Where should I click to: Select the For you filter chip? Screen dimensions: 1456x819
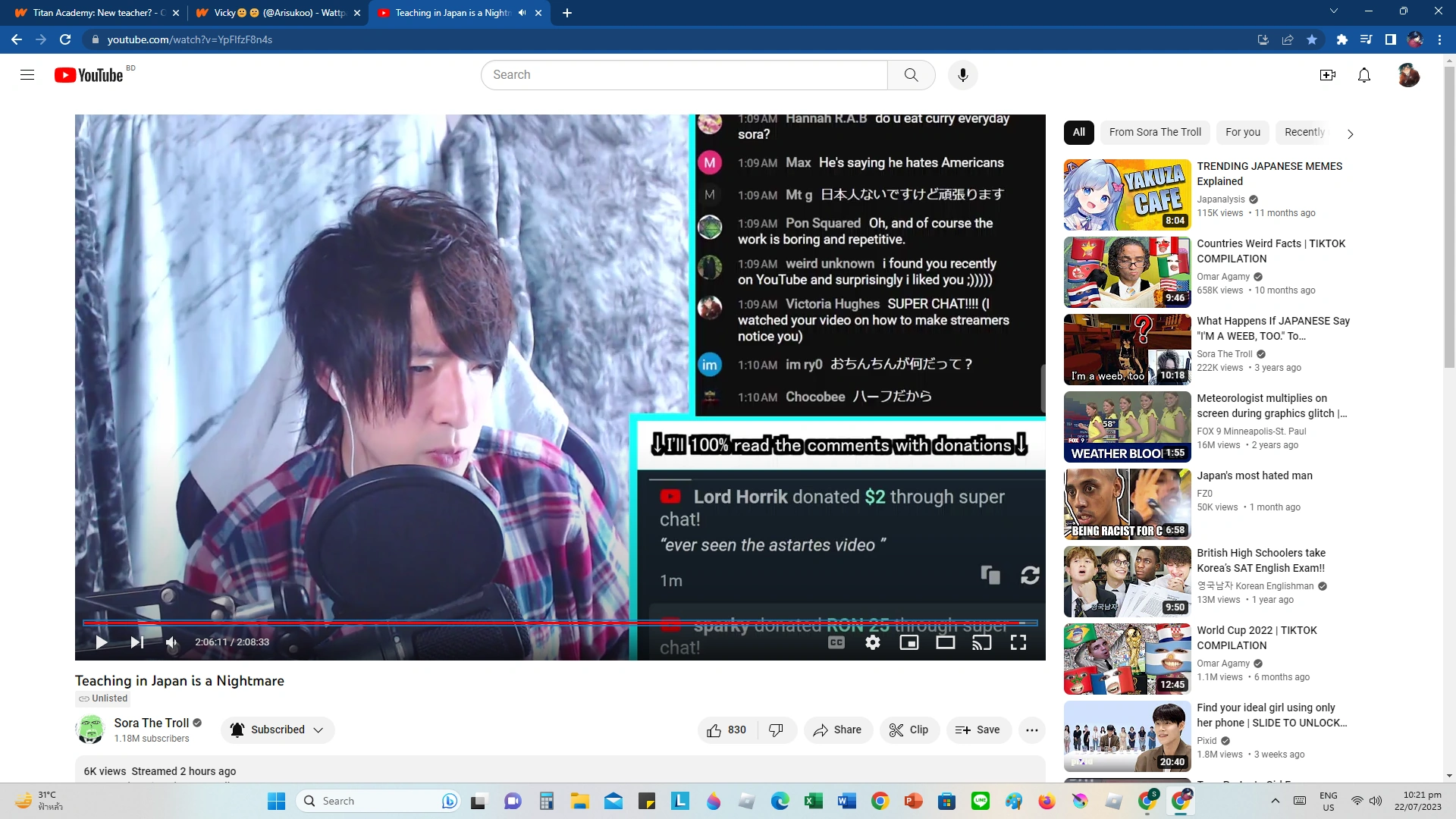(x=1242, y=132)
